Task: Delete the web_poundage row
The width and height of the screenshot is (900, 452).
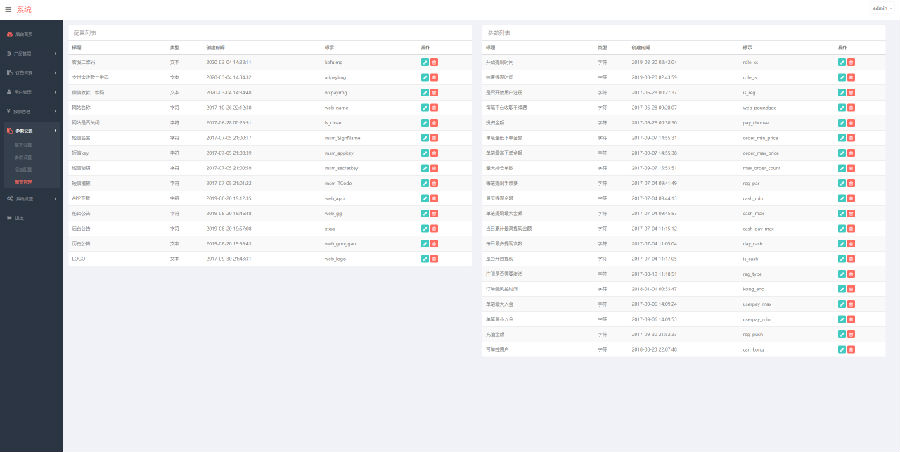Action: (x=851, y=107)
